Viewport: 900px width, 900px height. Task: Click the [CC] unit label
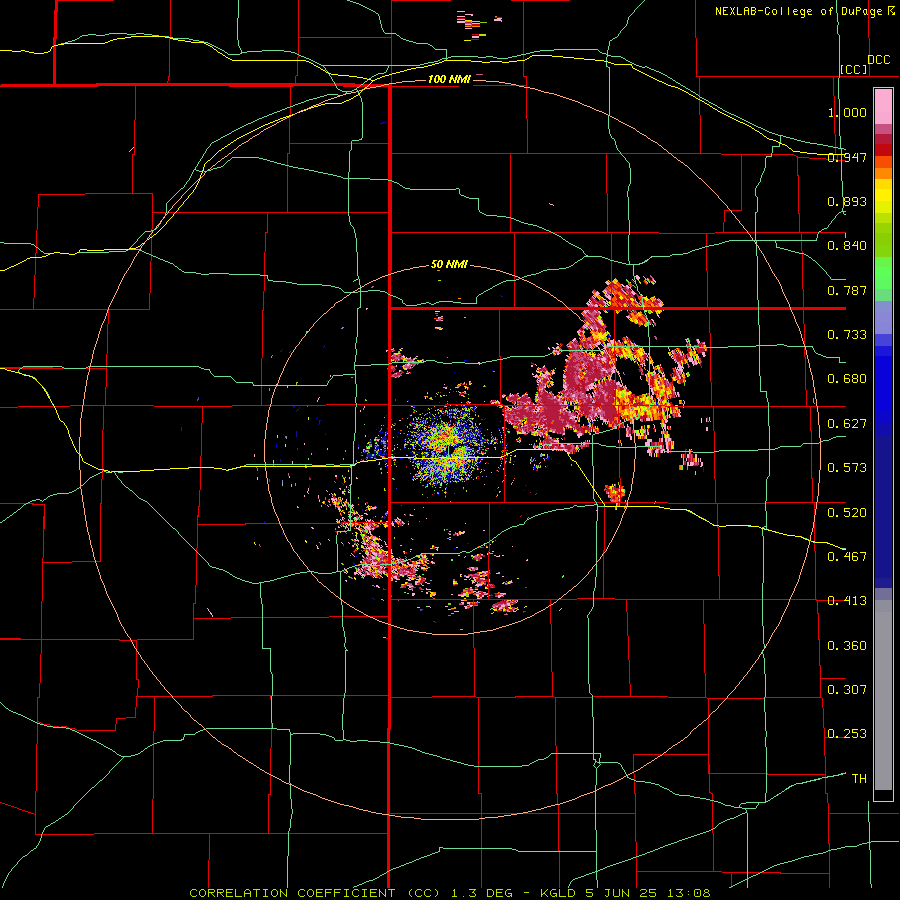(x=854, y=69)
